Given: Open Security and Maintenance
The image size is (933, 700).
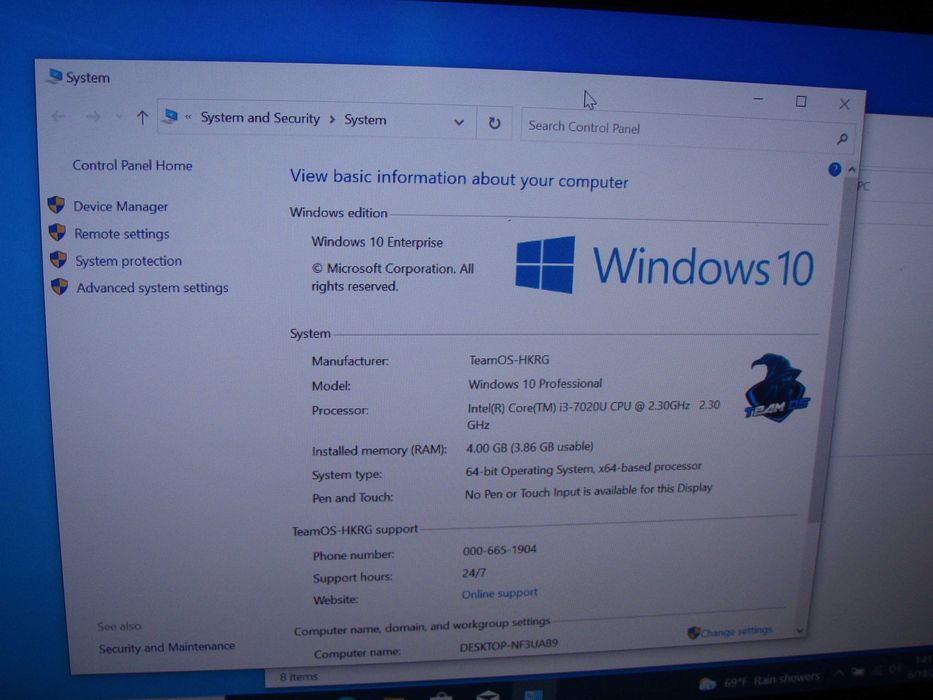Looking at the screenshot, I should pos(167,647).
